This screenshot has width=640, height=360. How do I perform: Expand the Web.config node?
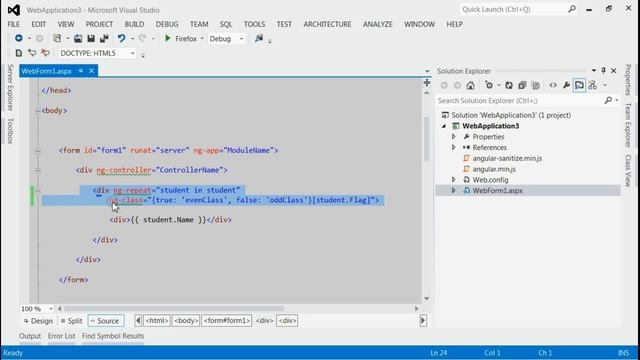(453, 180)
